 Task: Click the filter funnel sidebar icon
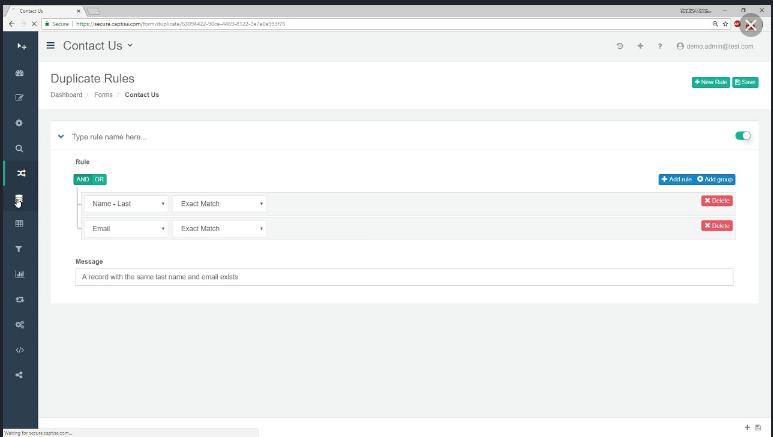tap(19, 249)
